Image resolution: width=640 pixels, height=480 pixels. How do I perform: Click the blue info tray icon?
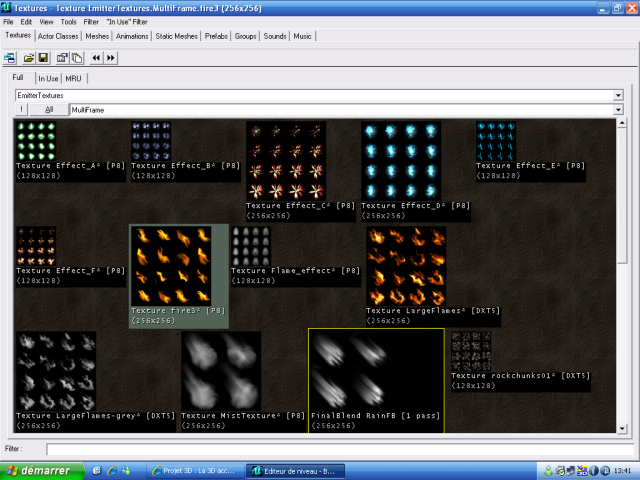[x=594, y=471]
